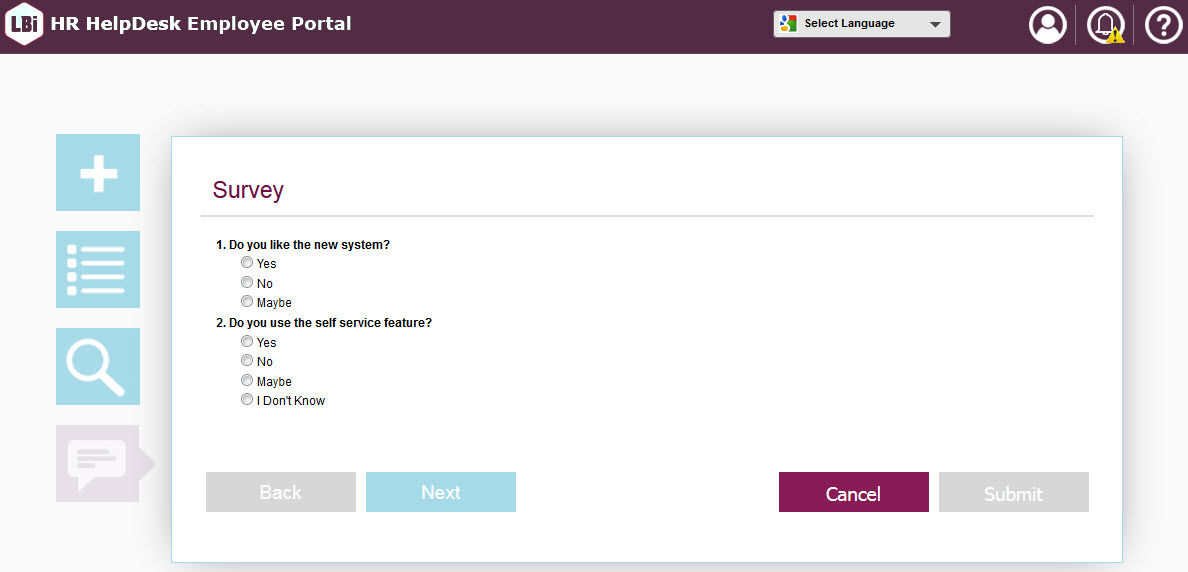This screenshot has width=1188, height=572.
Task: Open the search magnifier sidebar icon
Action: click(98, 367)
